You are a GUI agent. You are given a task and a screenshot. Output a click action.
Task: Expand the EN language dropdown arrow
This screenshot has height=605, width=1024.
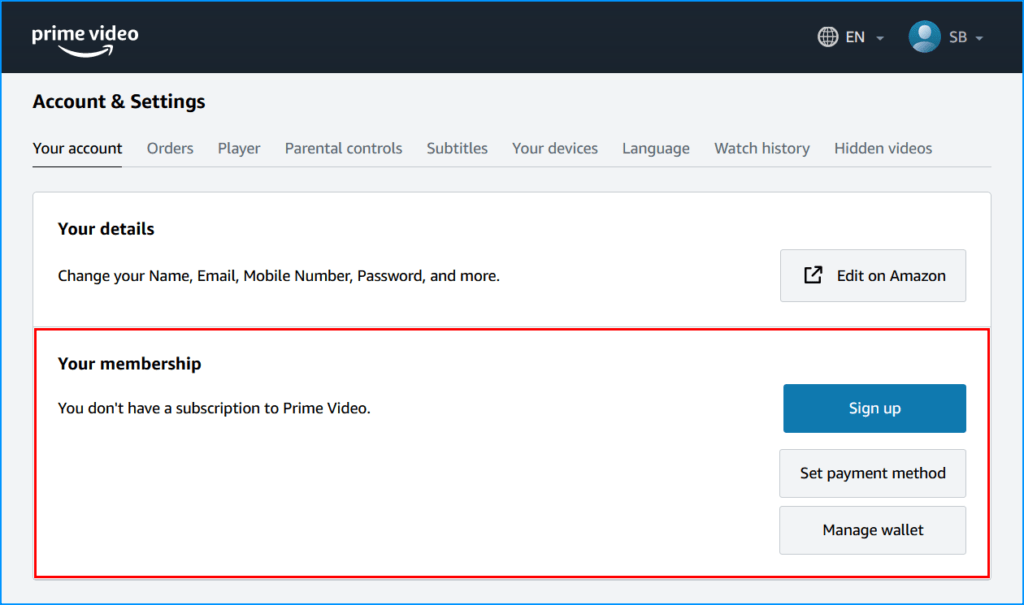point(880,38)
